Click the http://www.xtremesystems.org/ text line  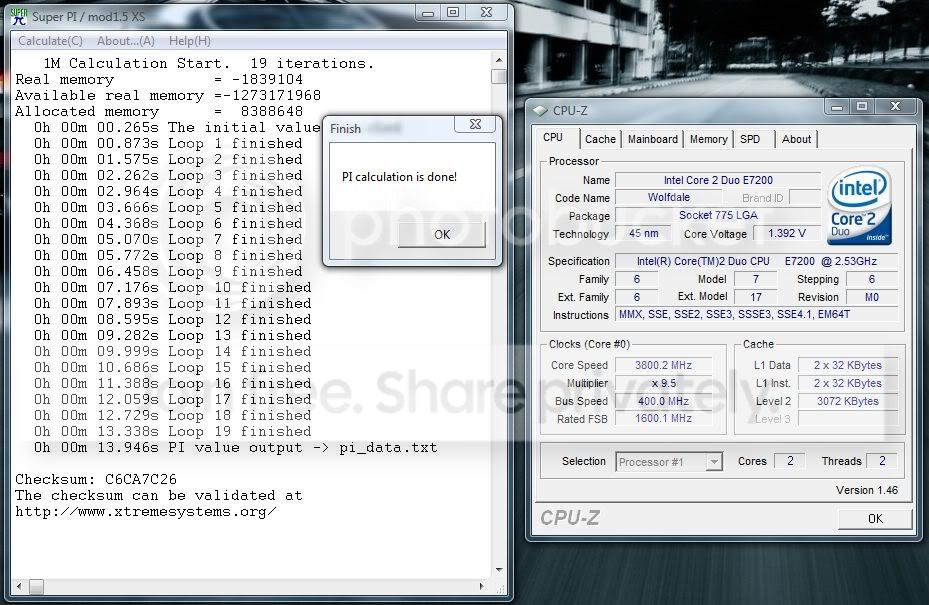(146, 511)
